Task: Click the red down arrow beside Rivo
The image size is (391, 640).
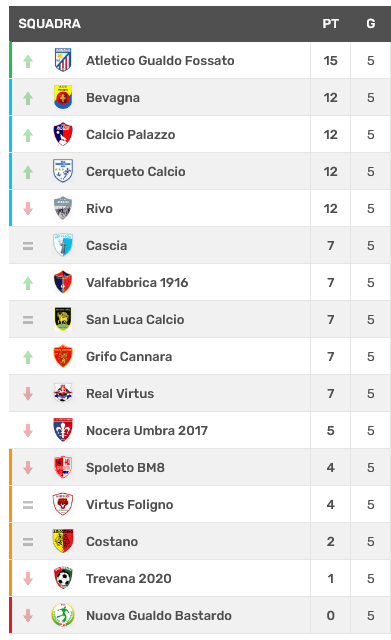Action: coord(28,209)
